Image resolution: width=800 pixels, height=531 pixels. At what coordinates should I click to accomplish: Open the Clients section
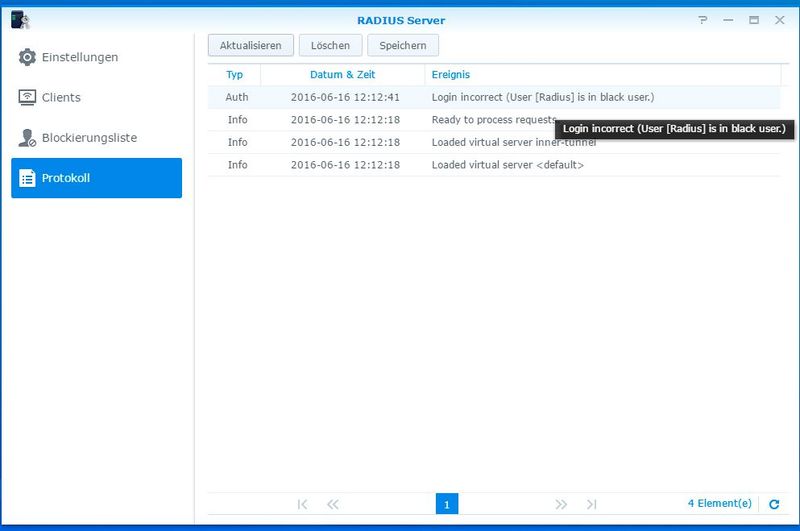click(96, 97)
